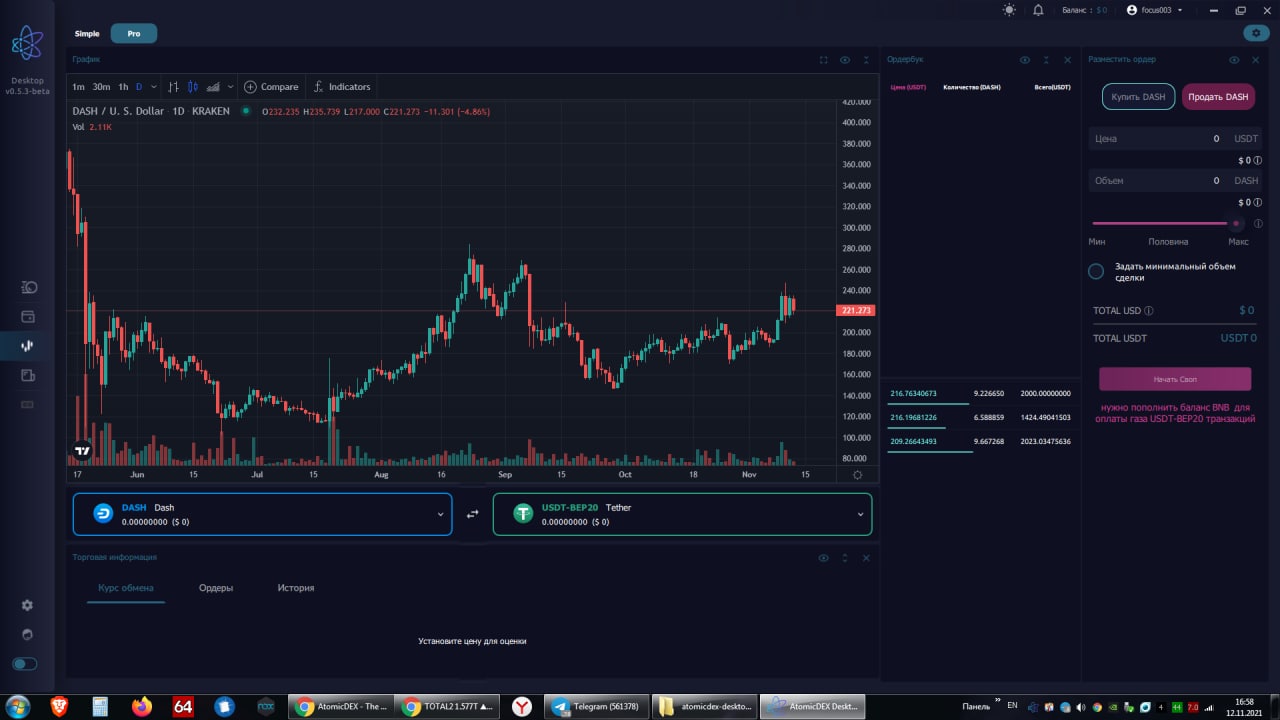Open the wallet sidebar icon
The height and width of the screenshot is (720, 1280).
point(28,317)
